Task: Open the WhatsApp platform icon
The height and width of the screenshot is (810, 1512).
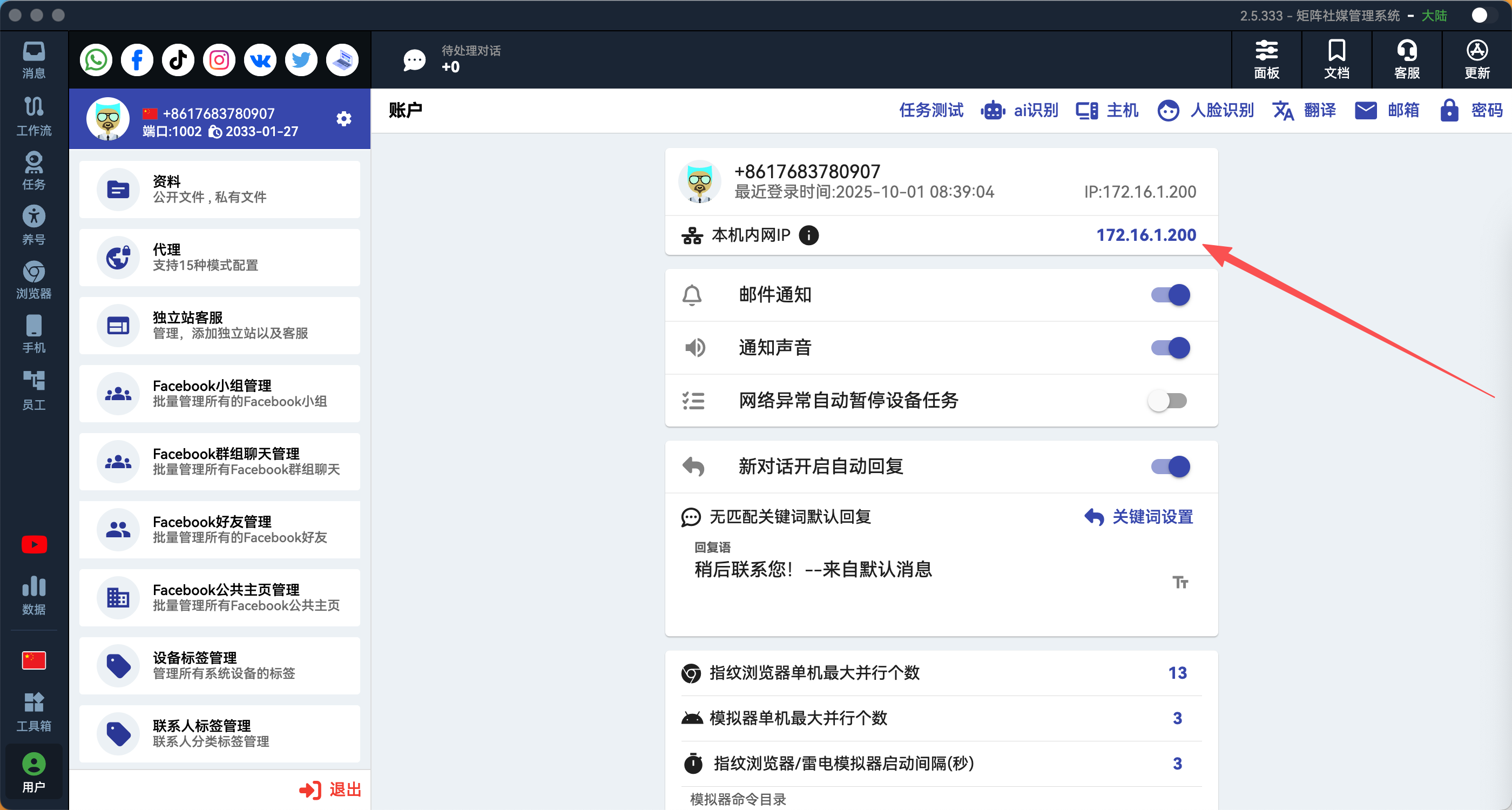Action: click(96, 60)
